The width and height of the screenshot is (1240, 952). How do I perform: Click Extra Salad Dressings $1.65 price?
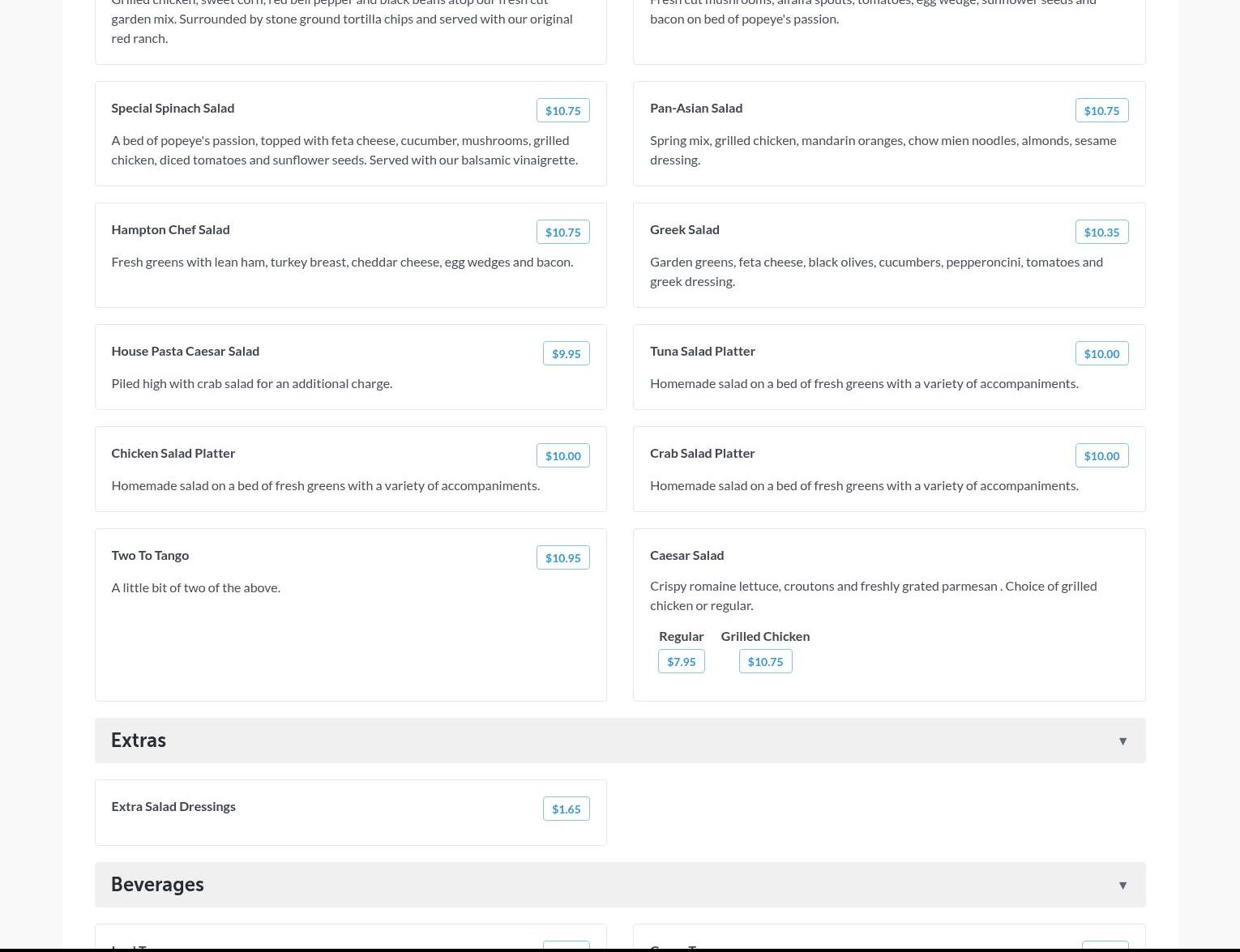[x=566, y=809]
